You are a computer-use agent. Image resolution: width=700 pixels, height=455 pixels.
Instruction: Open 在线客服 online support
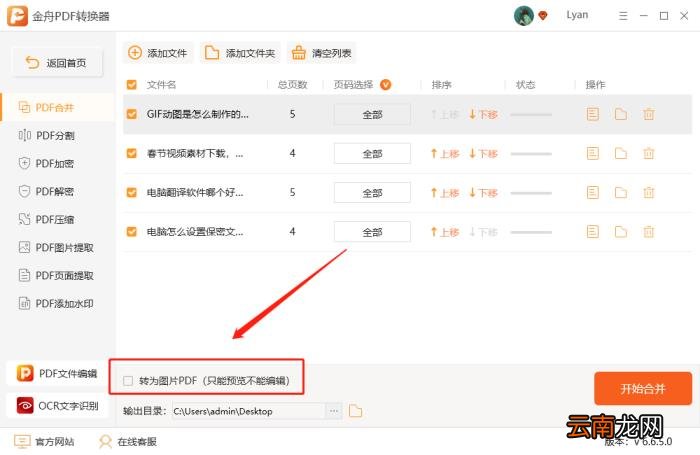(x=128, y=442)
